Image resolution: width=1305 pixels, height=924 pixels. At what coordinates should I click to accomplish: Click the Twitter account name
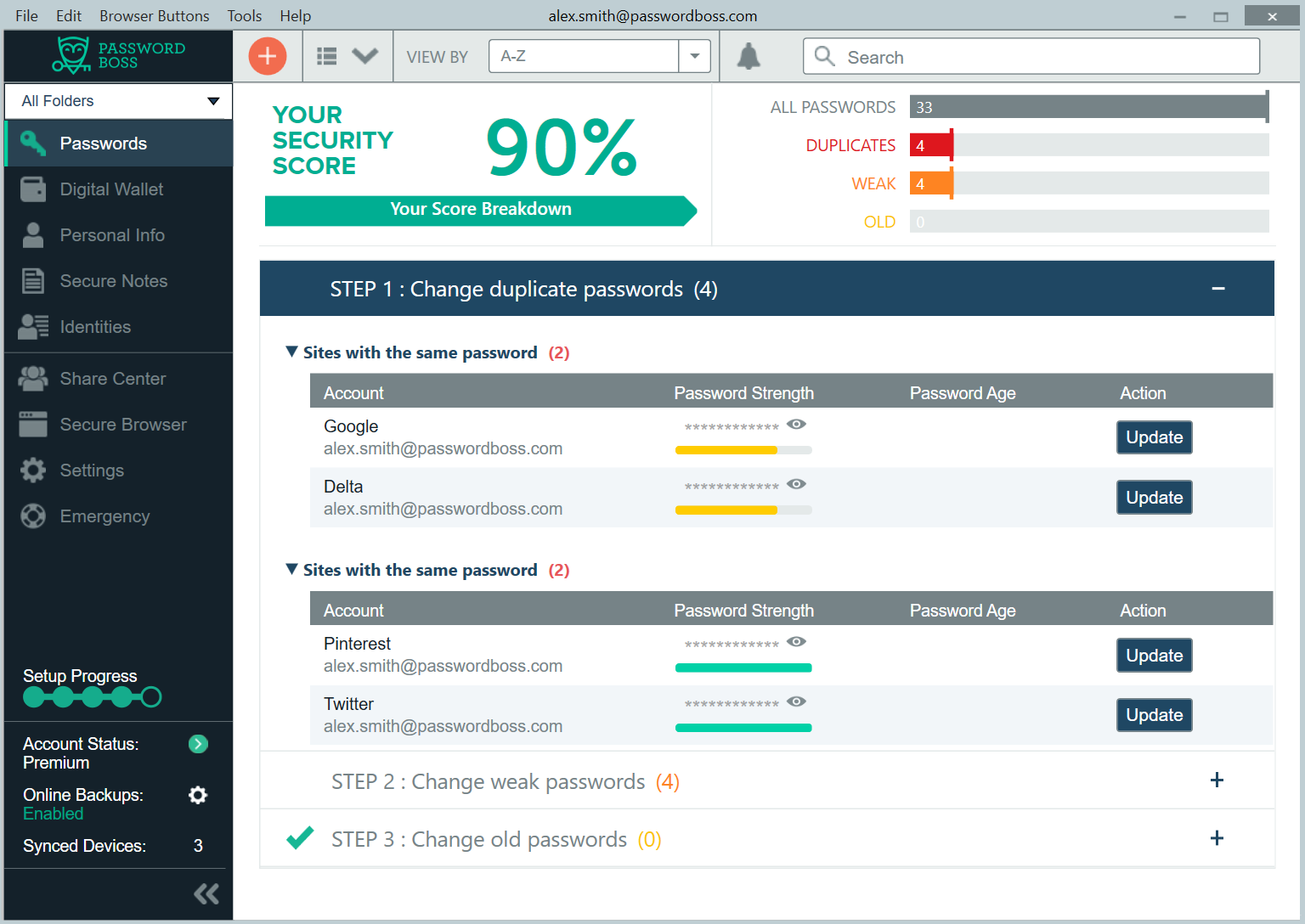click(x=348, y=704)
